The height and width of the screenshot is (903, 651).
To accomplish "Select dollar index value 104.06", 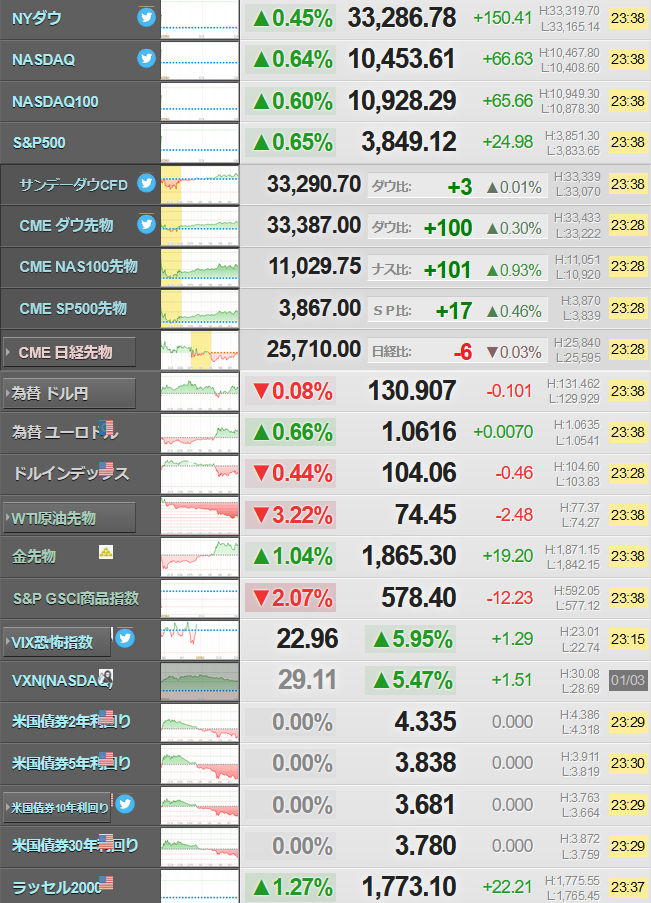I will pos(419,473).
